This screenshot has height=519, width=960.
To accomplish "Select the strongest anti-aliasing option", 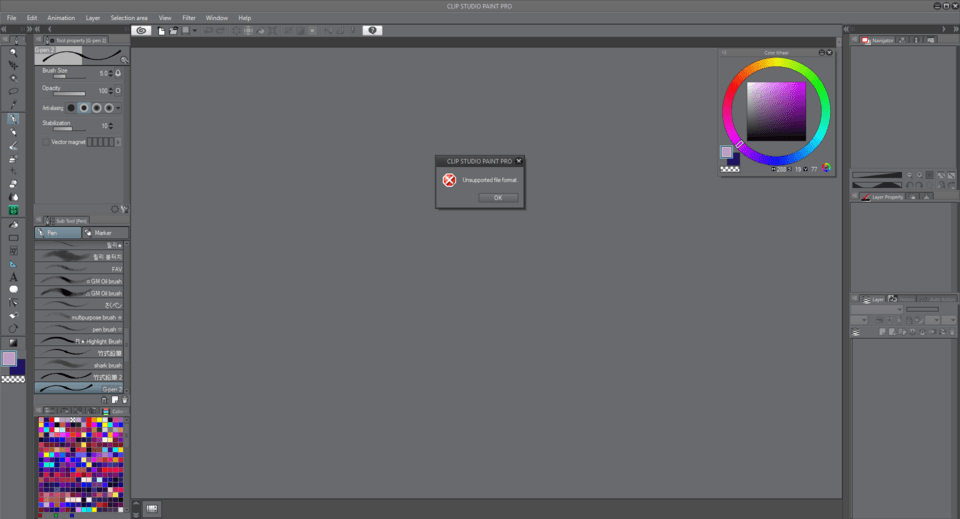I will (108, 107).
